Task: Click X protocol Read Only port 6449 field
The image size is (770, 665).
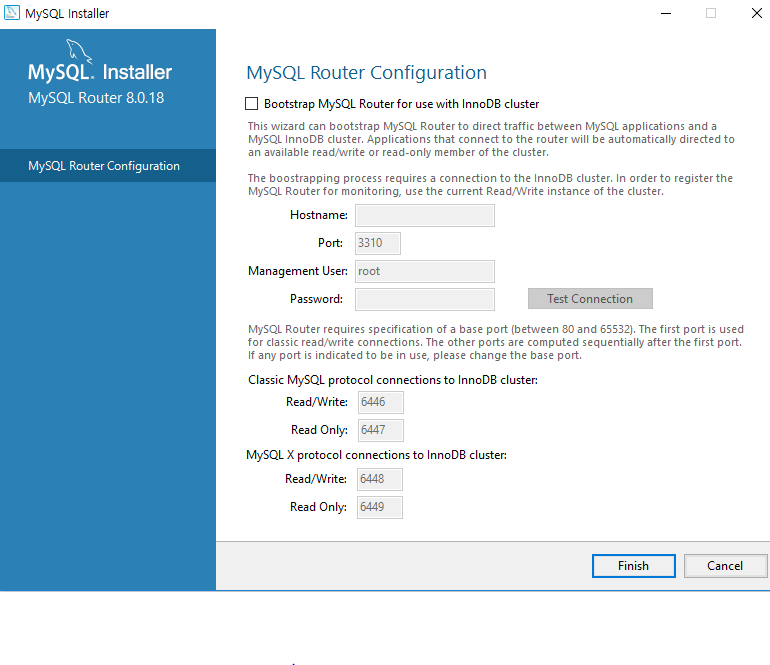Action: coord(380,507)
